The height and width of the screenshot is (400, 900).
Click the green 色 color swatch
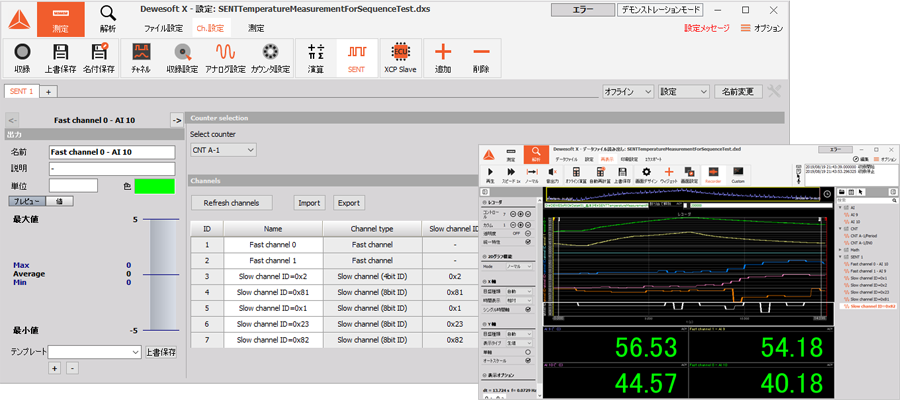click(154, 186)
